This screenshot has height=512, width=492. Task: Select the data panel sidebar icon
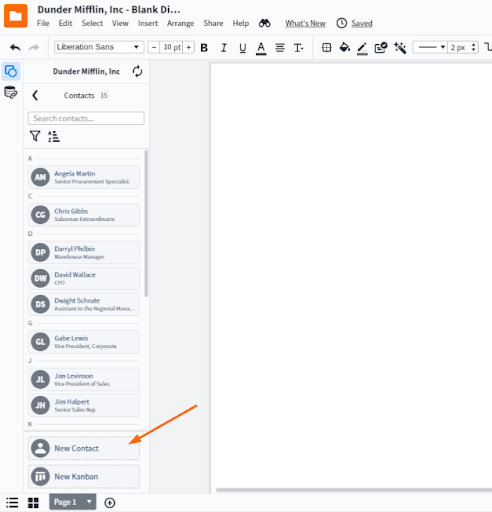click(x=11, y=93)
